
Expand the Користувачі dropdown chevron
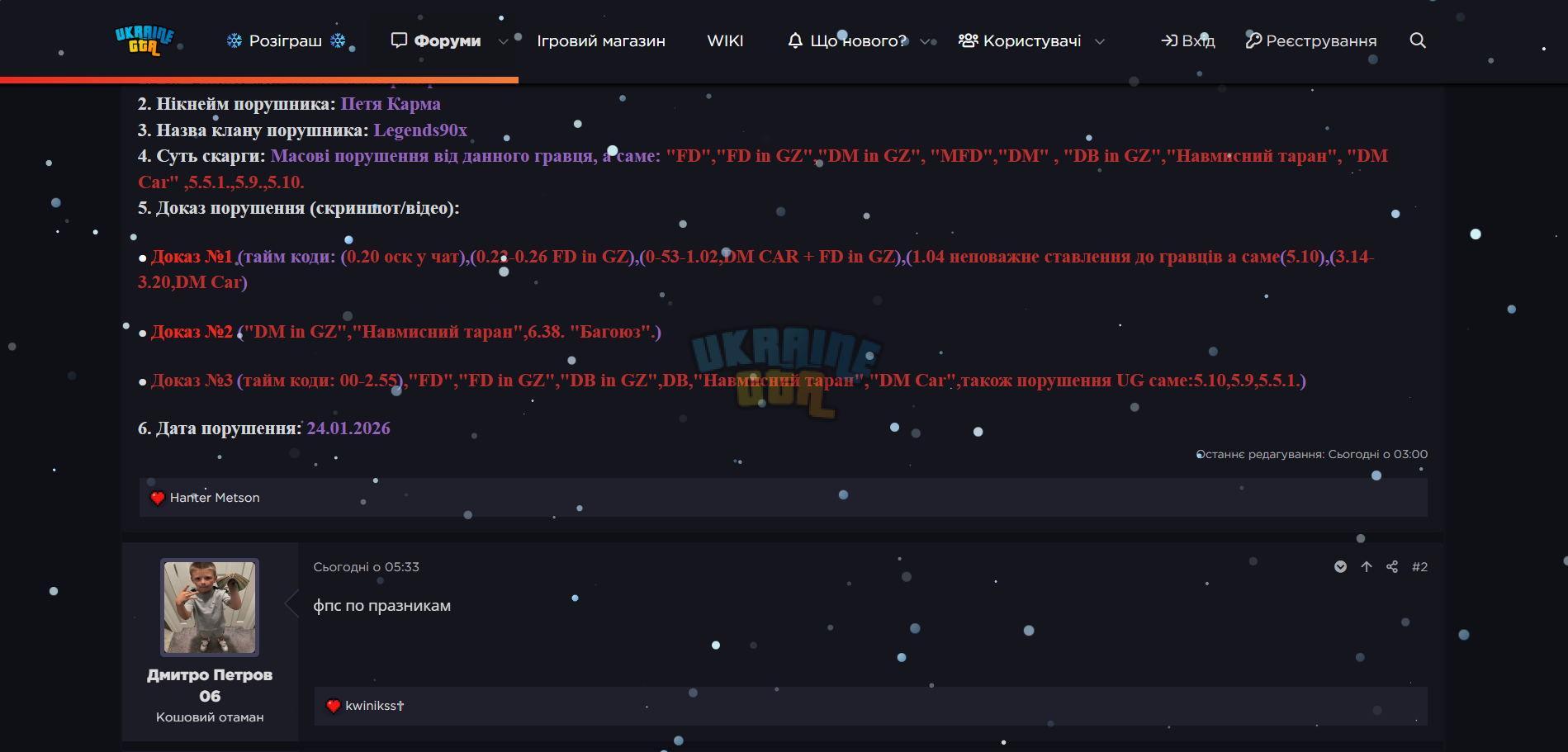1099,41
